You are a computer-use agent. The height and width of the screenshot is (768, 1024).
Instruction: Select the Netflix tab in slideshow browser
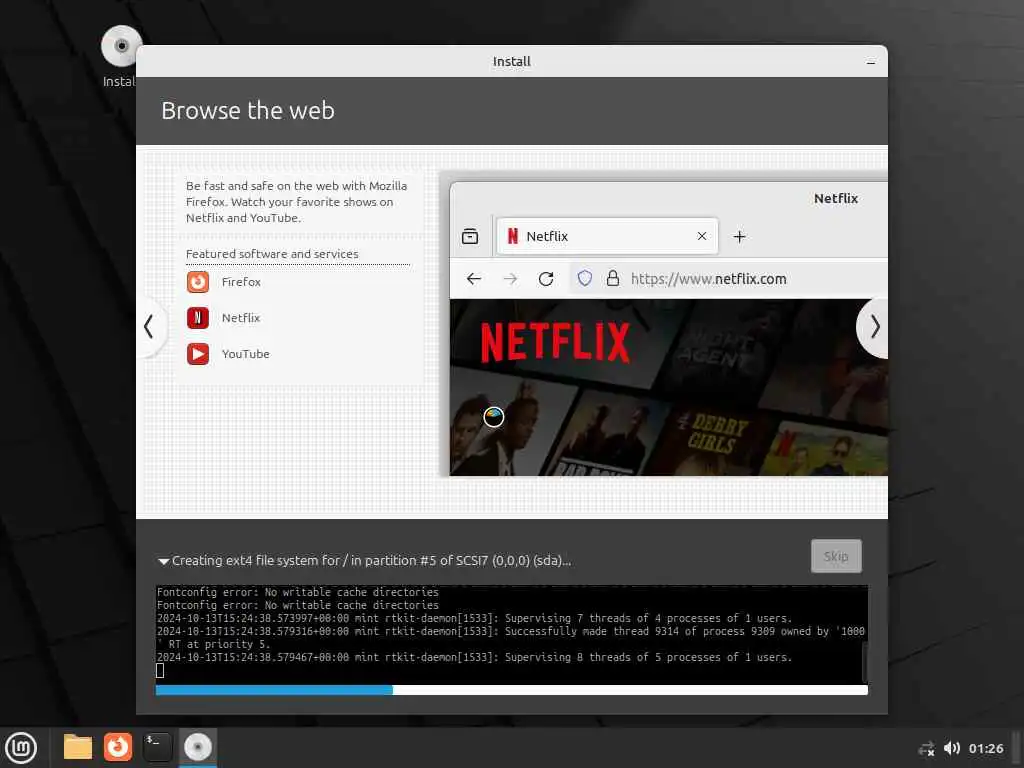(607, 236)
